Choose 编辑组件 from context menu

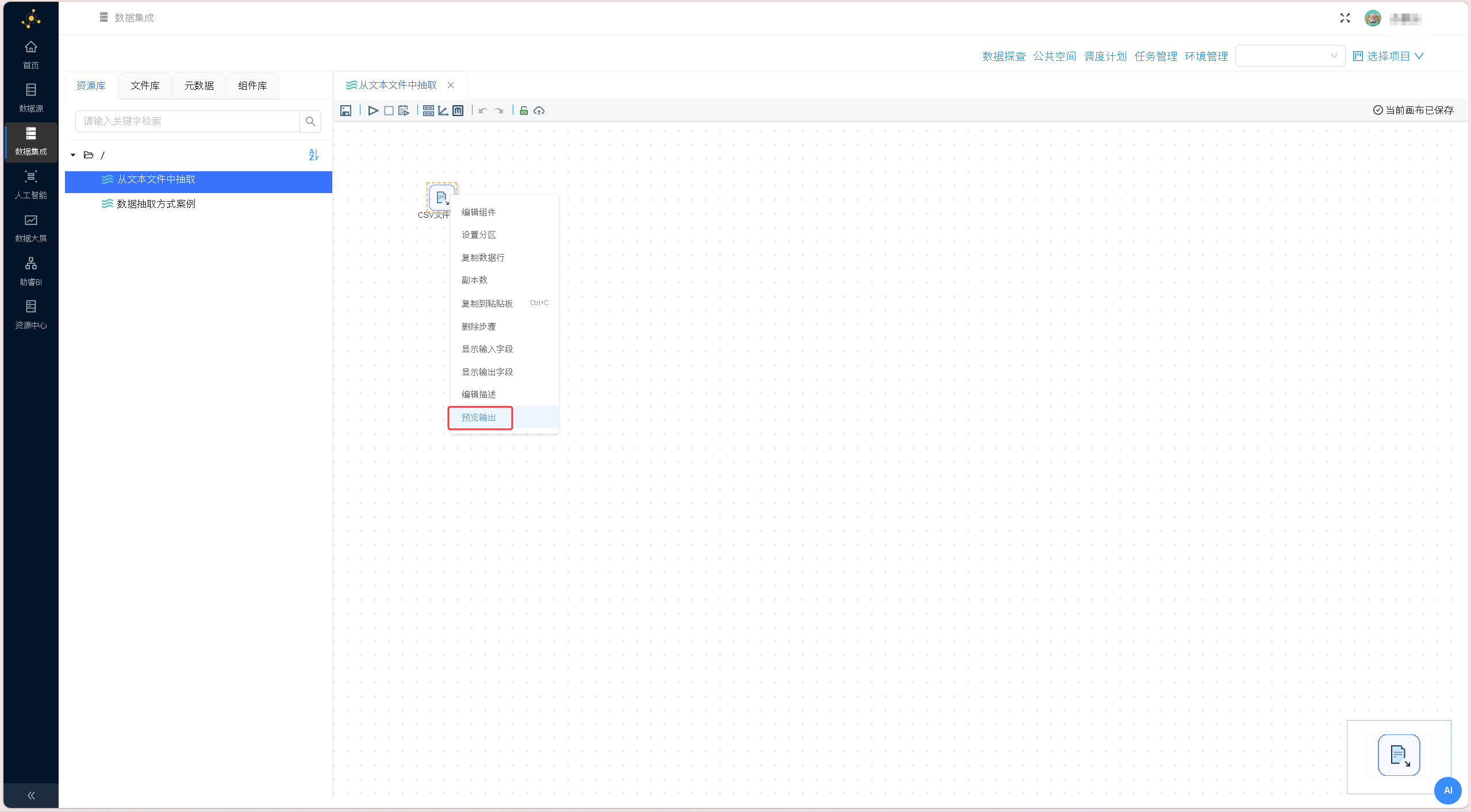[504, 212]
